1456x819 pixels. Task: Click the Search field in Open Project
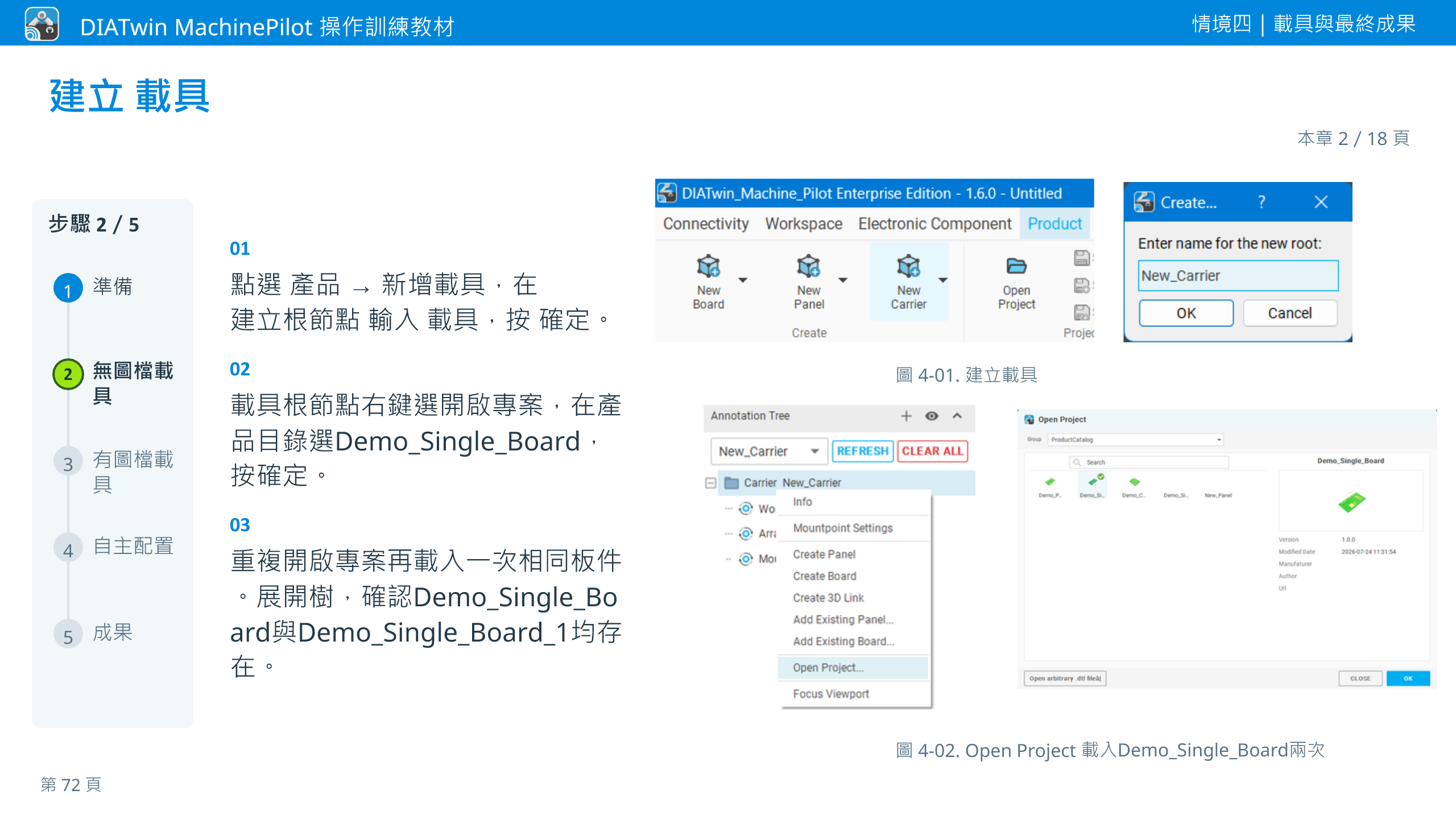pos(1149,462)
